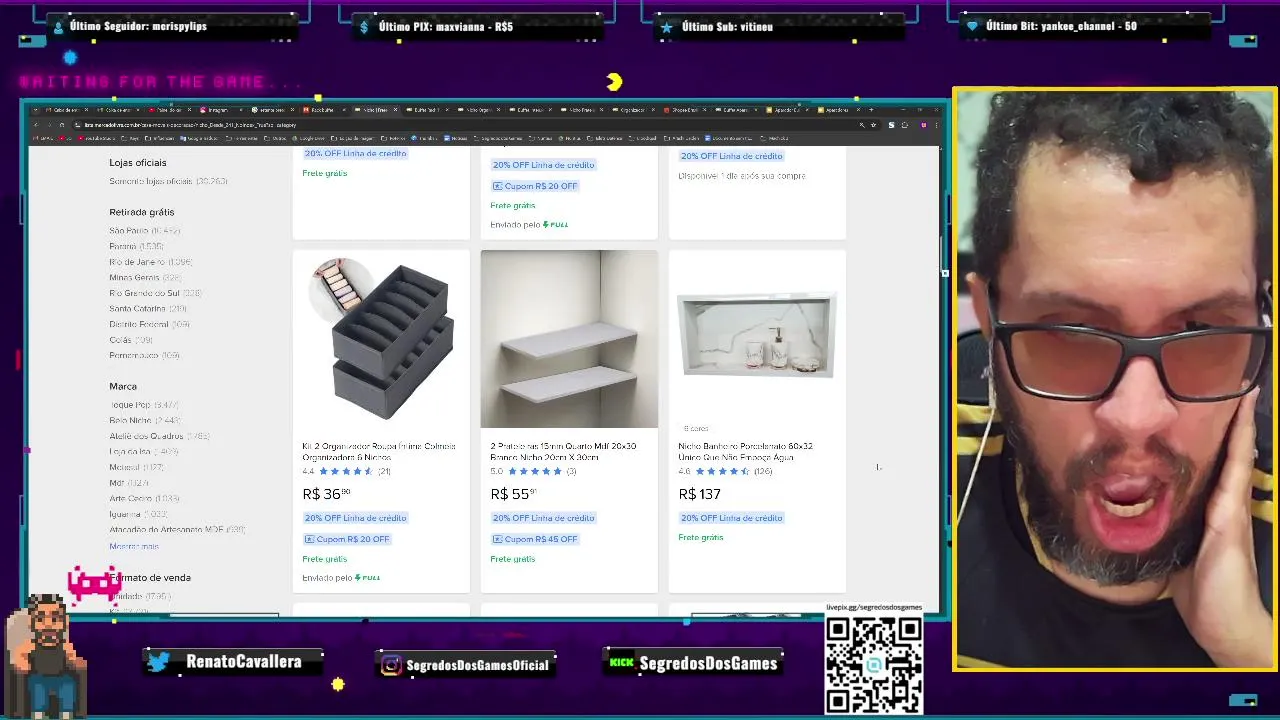Viewport: 1280px width, 720px height.
Task: Click 20% OFF Linha de crédito under R$ 137
Action: point(731,518)
